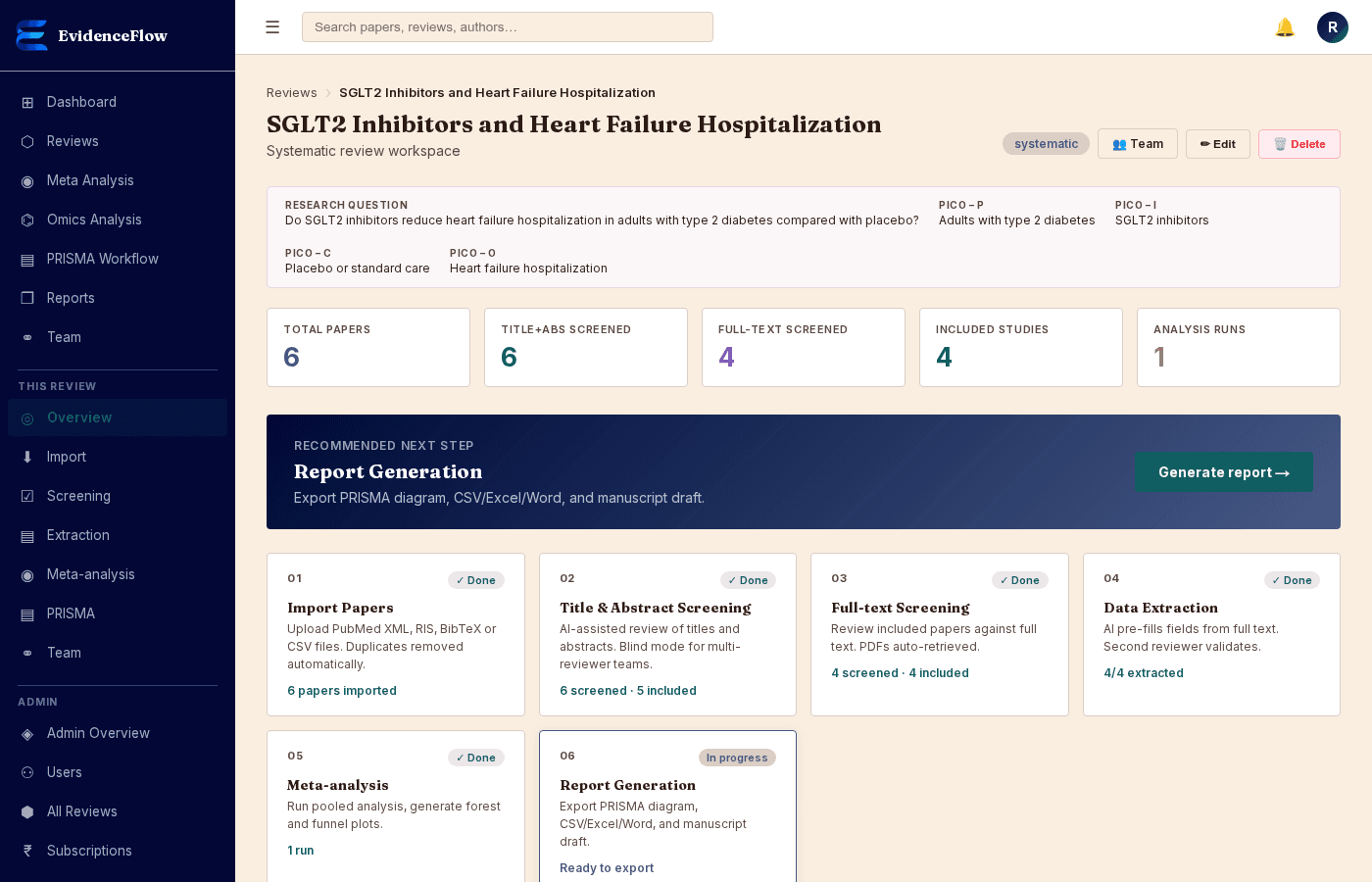Click the Import download-arrow icon

27,457
